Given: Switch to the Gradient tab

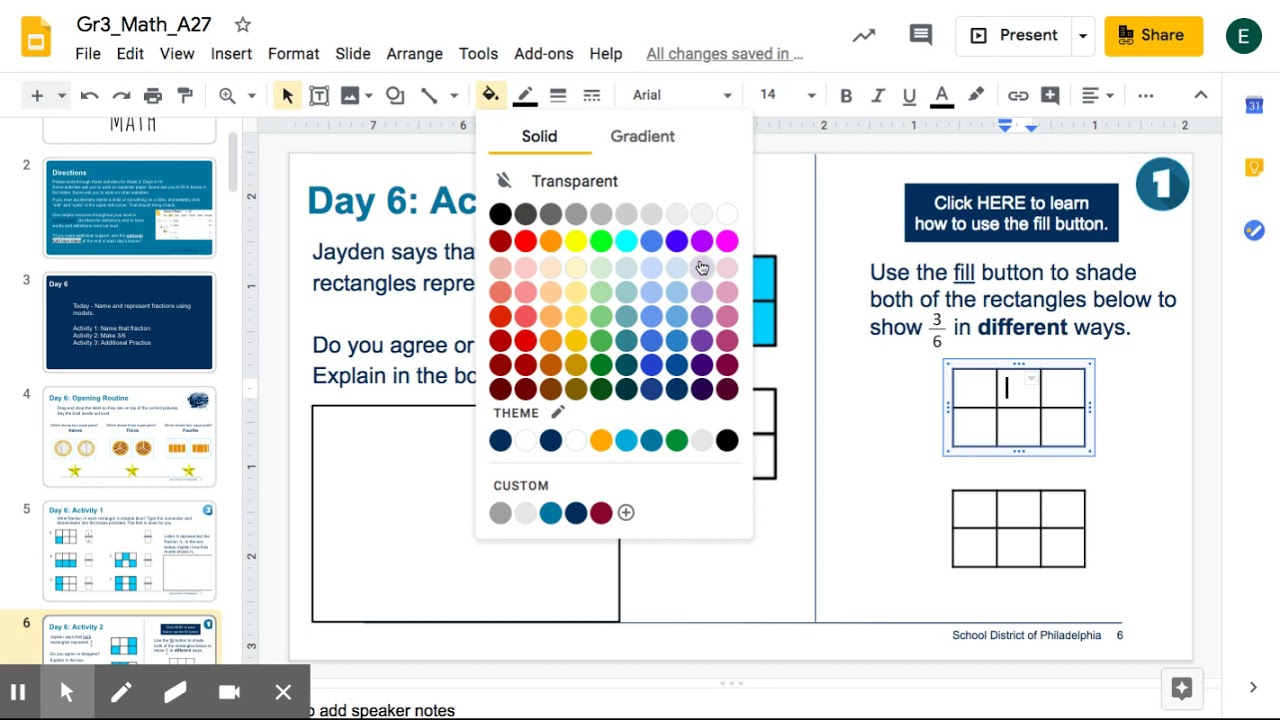Looking at the screenshot, I should pos(642,136).
